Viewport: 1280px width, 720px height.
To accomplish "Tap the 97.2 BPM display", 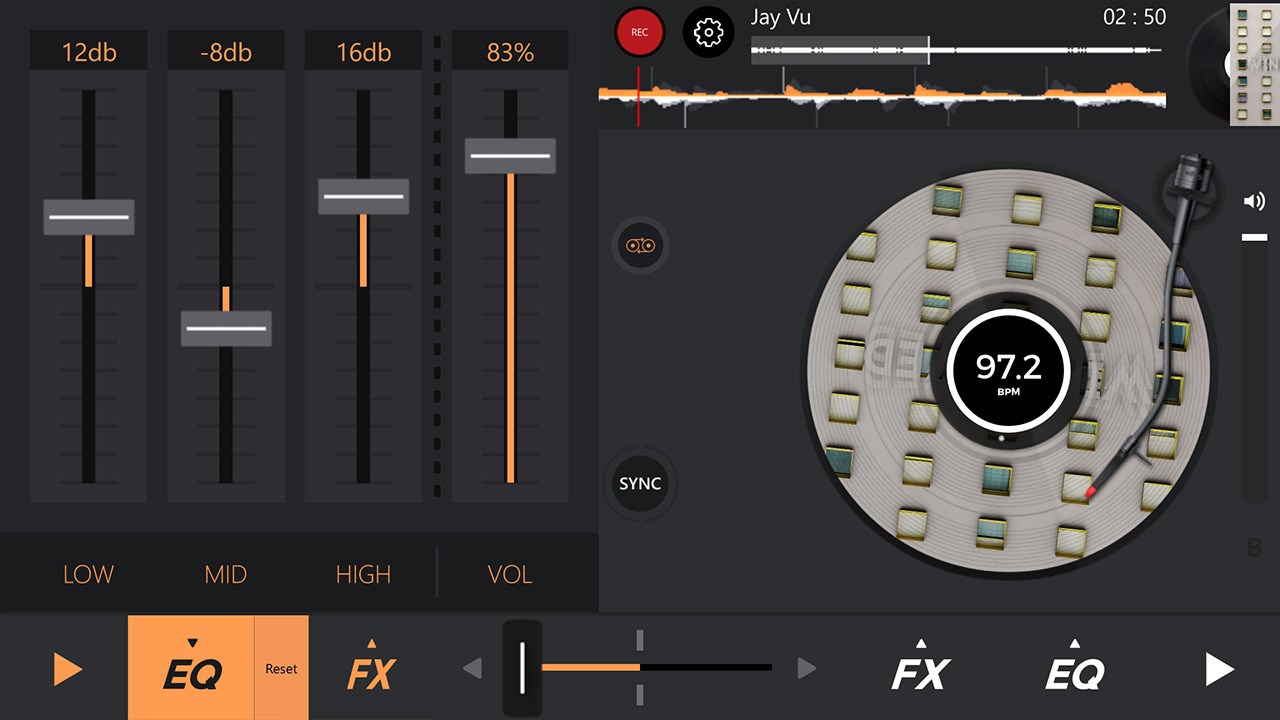I will 1007,370.
